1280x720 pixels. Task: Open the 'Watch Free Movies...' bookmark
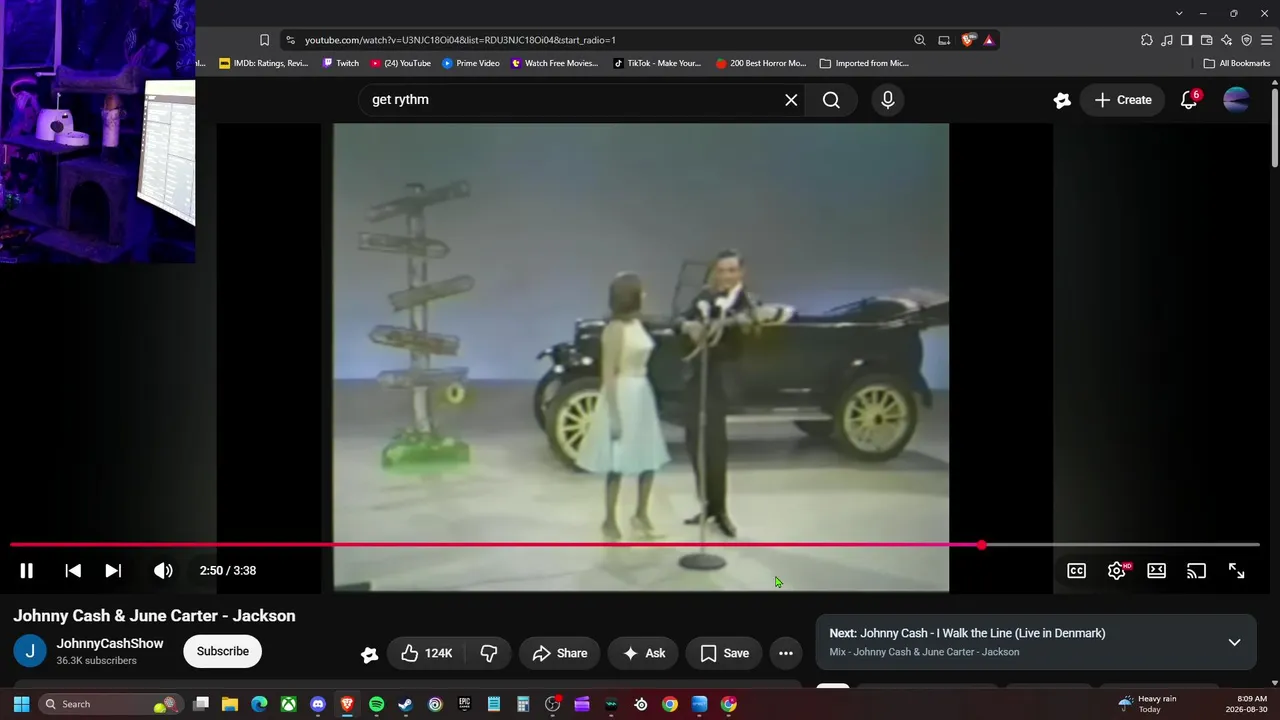pos(555,63)
